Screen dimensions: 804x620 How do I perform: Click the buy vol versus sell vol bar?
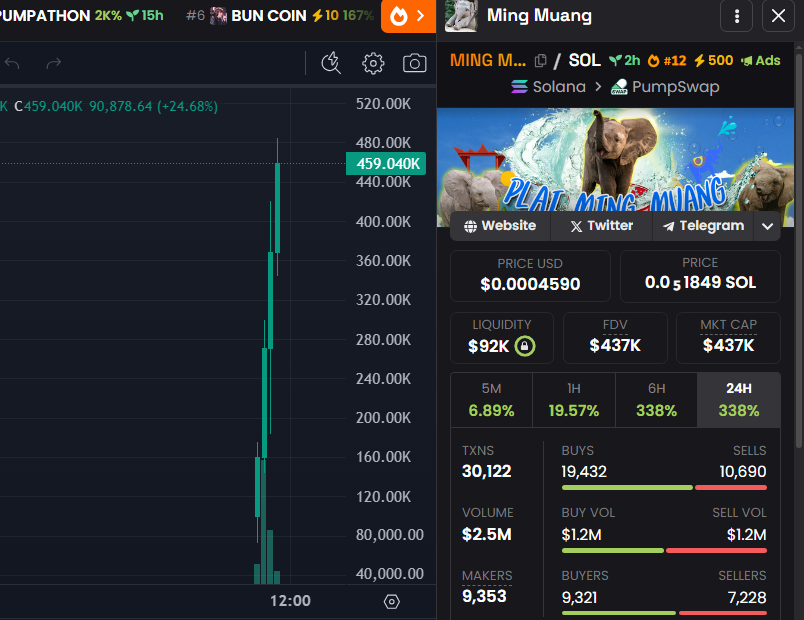[x=664, y=550]
